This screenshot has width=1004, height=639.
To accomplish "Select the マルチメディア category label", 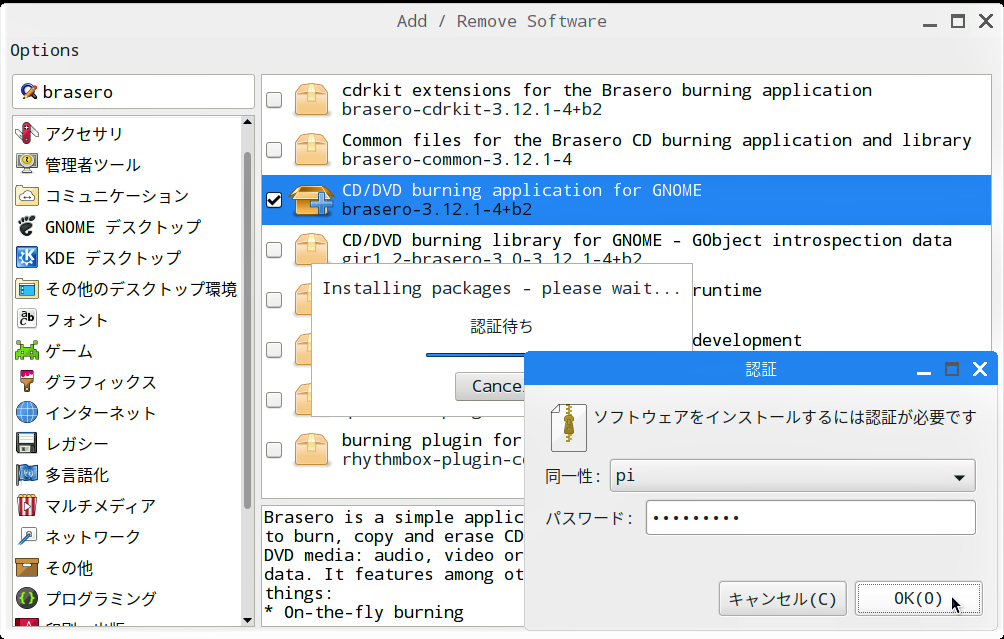I will pos(101,506).
